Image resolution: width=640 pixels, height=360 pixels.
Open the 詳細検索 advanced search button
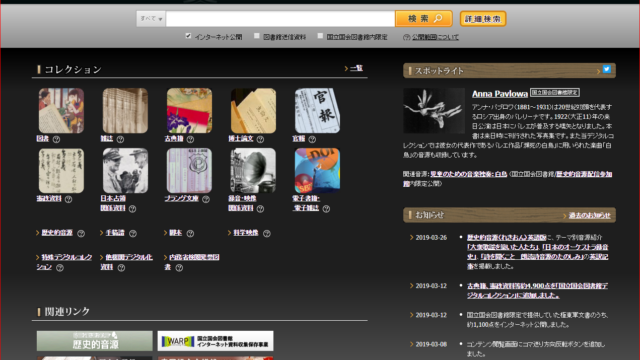(483, 19)
